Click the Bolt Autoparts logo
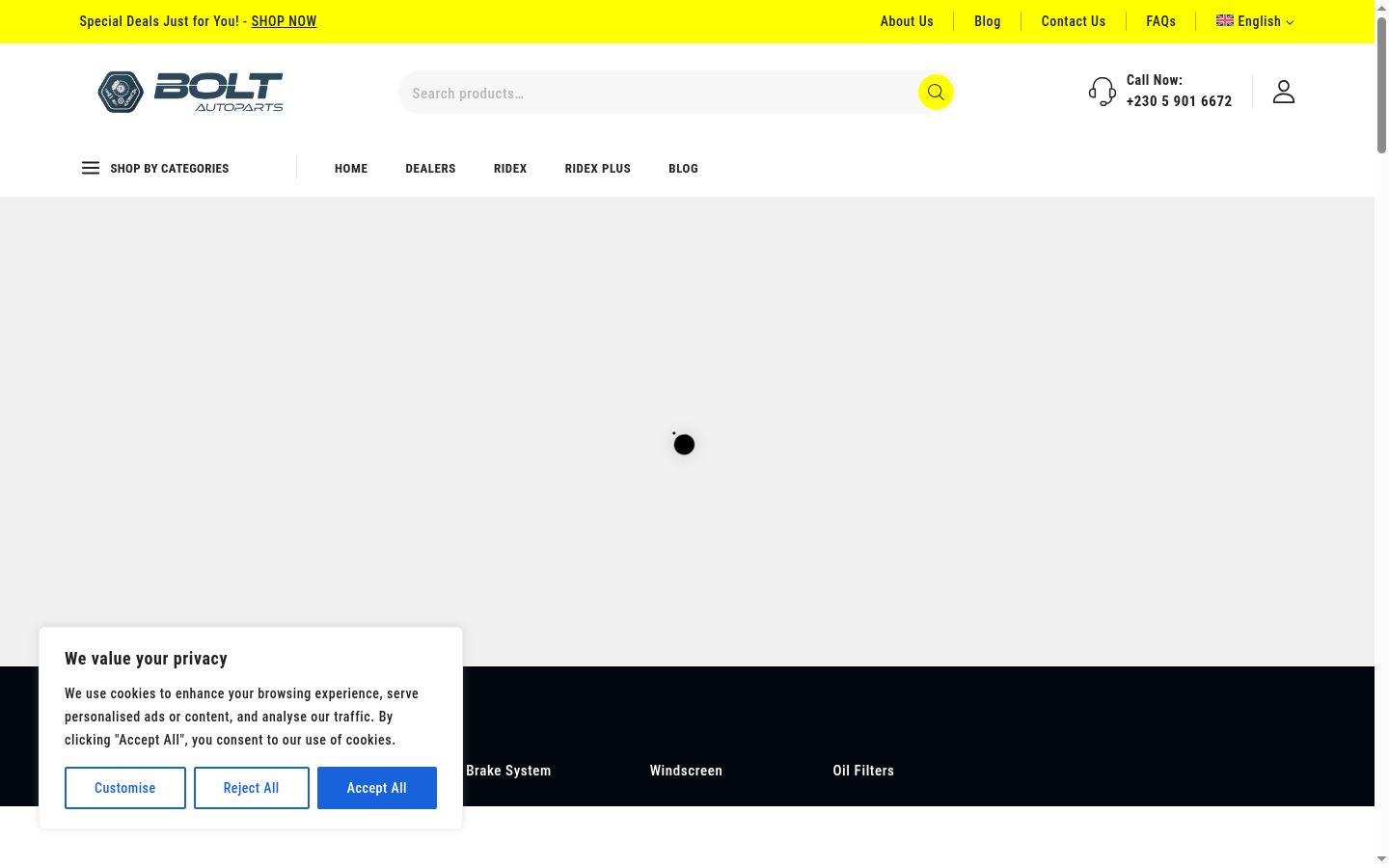1389x868 pixels. coord(190,92)
